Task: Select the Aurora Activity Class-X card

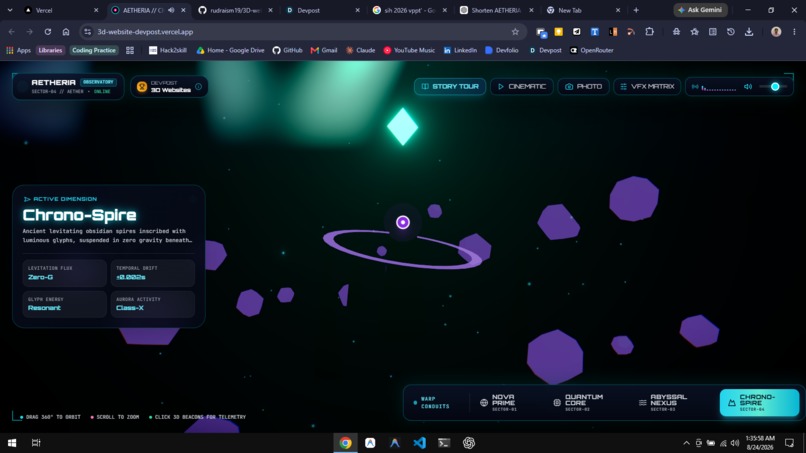Action: (153, 304)
